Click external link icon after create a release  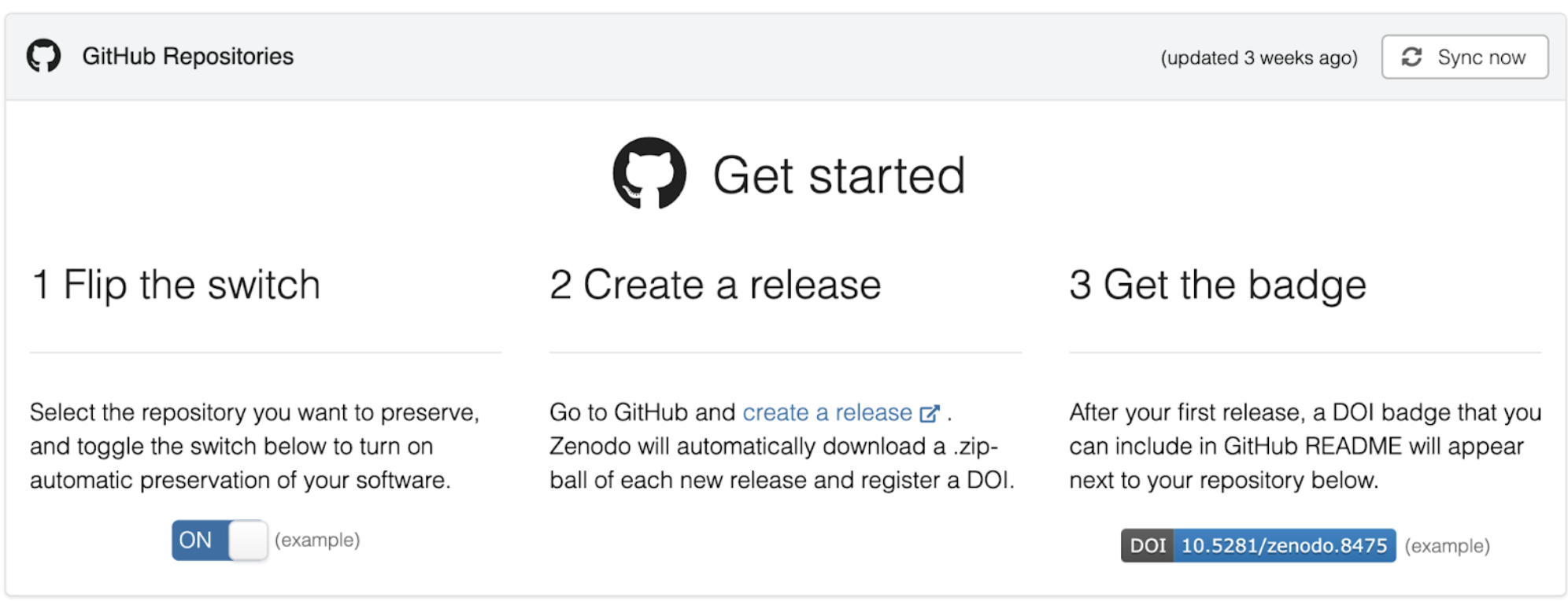(930, 413)
